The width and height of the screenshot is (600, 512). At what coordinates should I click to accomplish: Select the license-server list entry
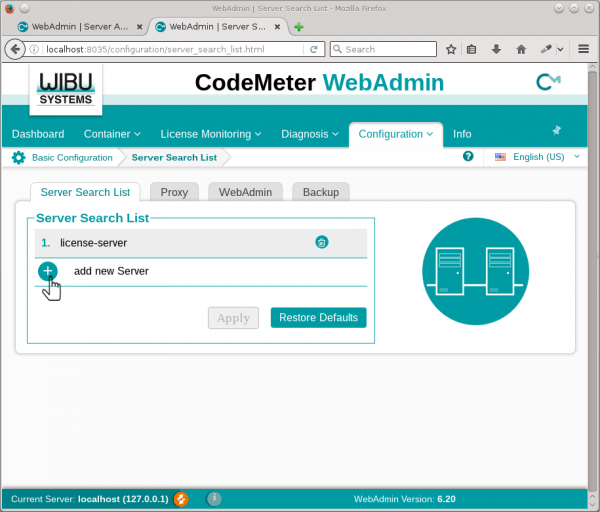tap(201, 243)
